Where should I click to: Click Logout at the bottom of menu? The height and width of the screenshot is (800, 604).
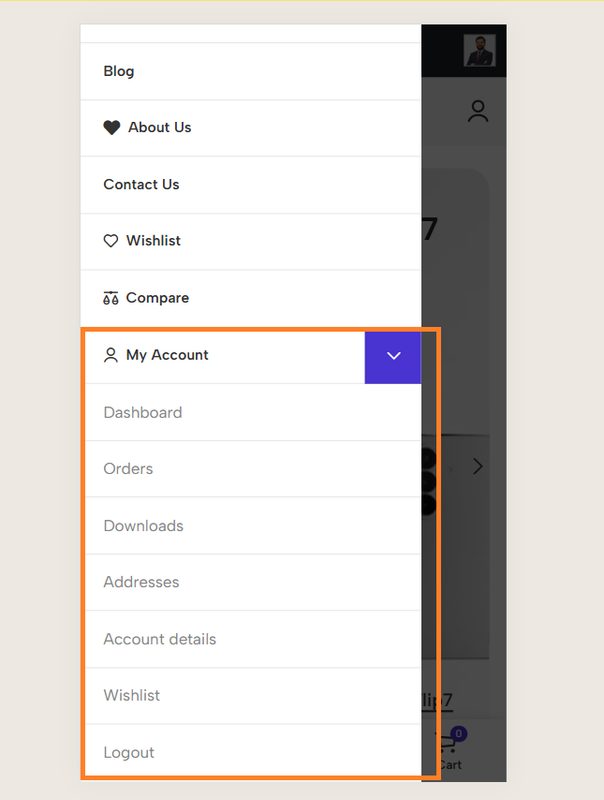[x=129, y=753]
